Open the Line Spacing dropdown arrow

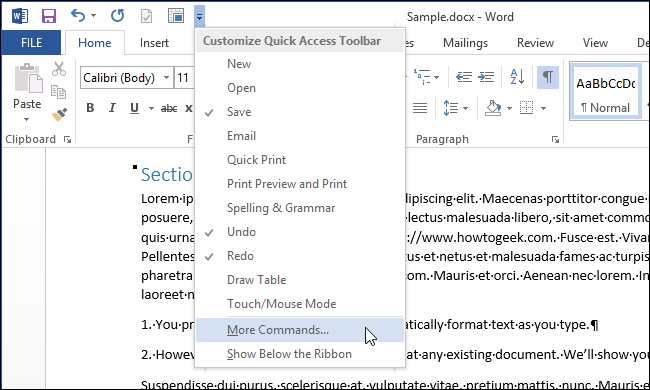pos(466,109)
